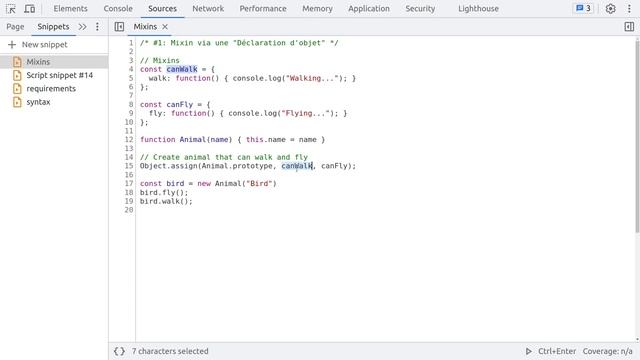Click 'canFly' in const declaration line 8
640x360 pixels.
click(180, 104)
